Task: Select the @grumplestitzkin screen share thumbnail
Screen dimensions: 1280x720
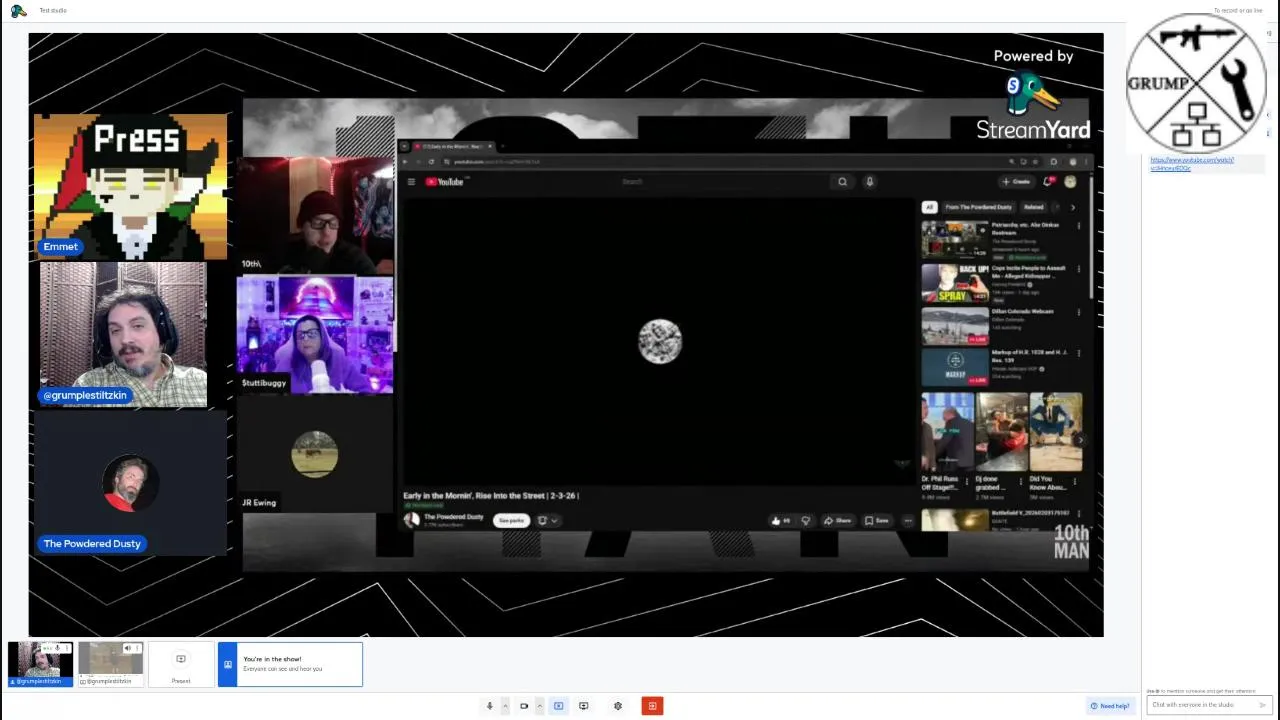Action: tap(110, 664)
